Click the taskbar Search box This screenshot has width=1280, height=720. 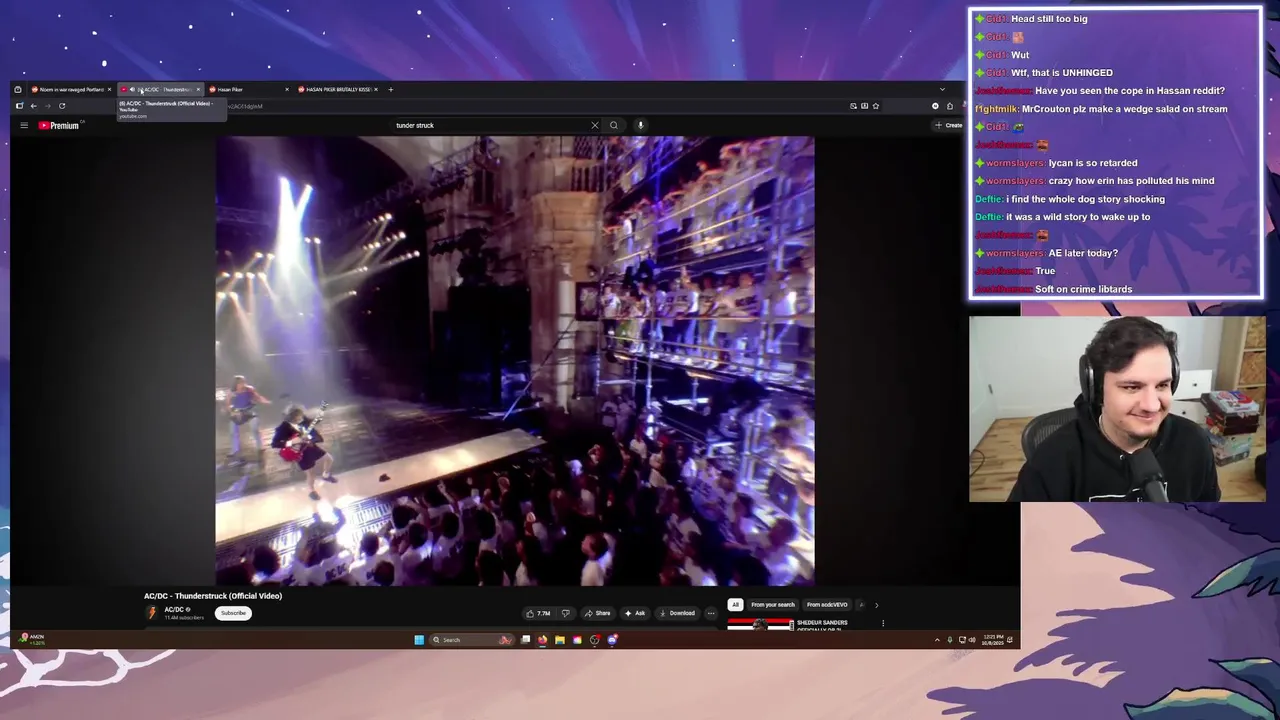tap(472, 640)
